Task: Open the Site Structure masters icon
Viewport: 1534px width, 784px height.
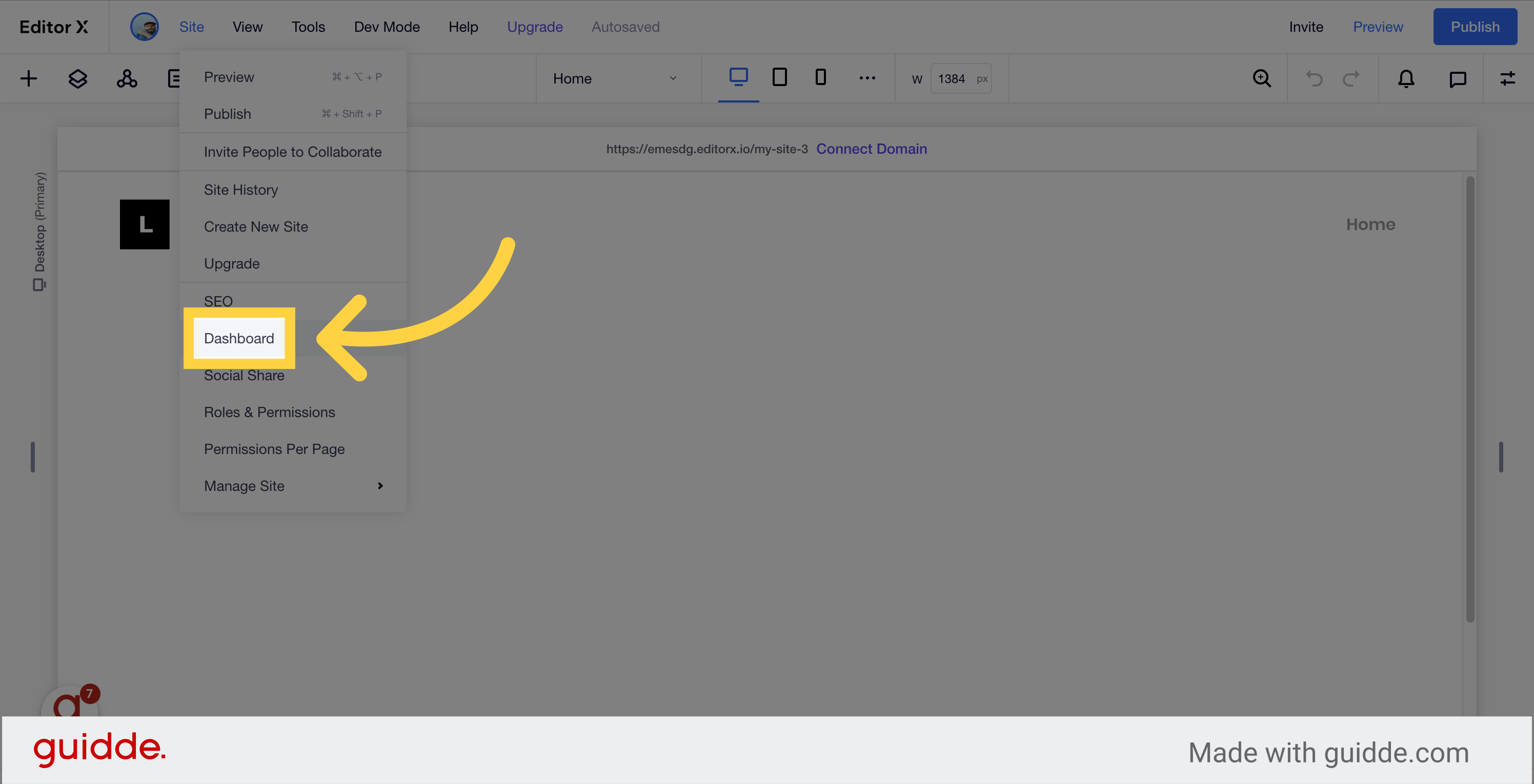Action: (127, 78)
